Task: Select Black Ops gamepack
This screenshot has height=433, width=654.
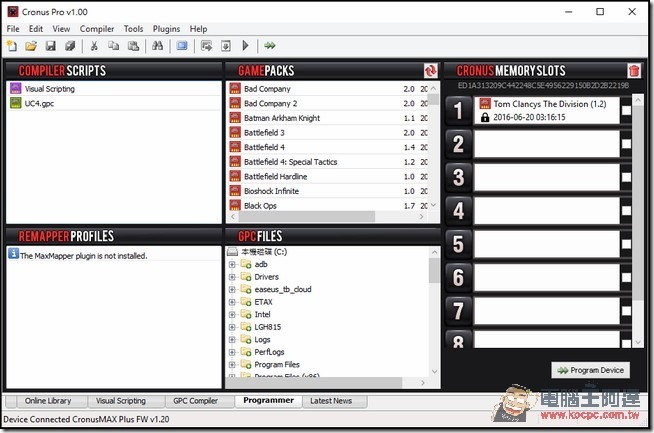Action: pyautogui.click(x=329, y=206)
